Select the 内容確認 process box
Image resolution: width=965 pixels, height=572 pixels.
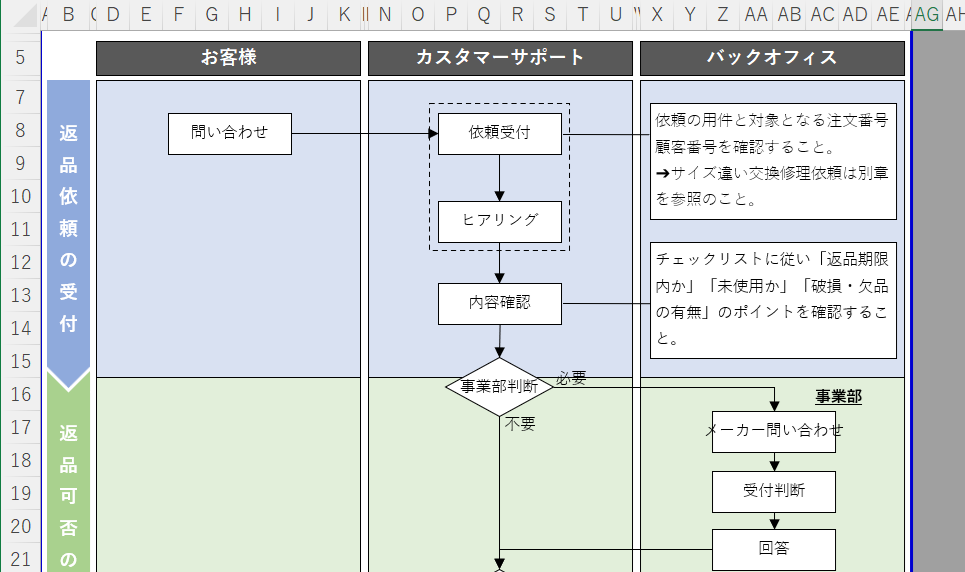point(500,303)
